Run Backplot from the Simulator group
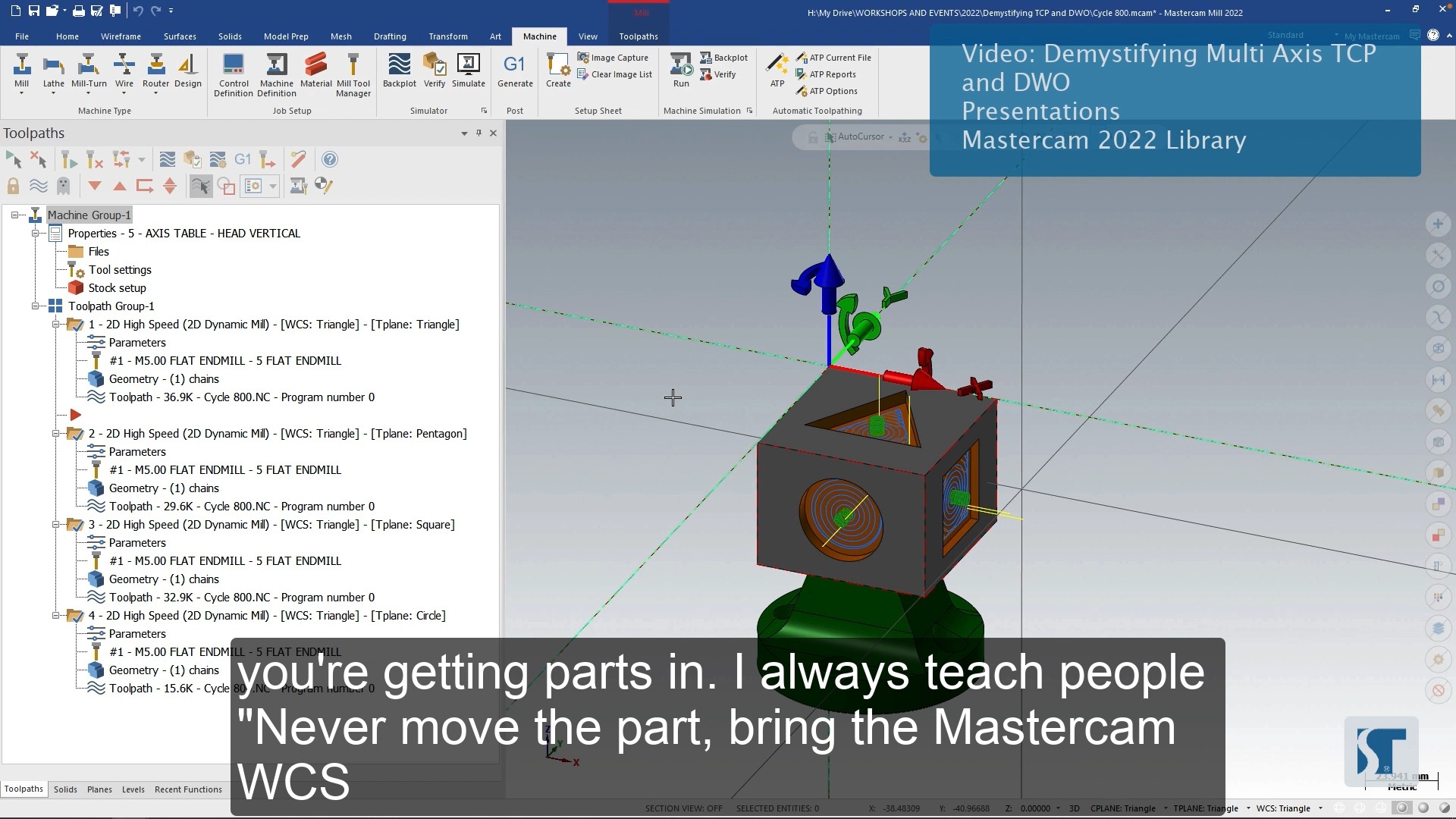1456x819 pixels. (x=399, y=71)
